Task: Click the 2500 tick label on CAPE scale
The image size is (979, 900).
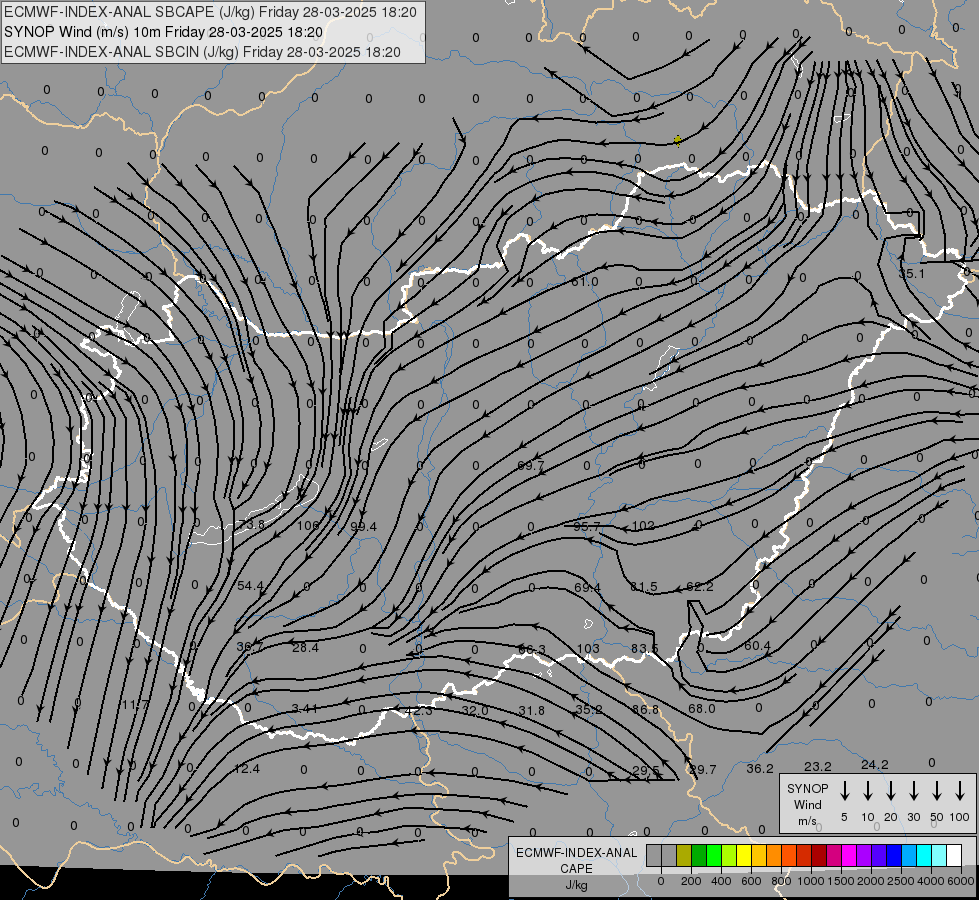Action: pyautogui.click(x=901, y=881)
